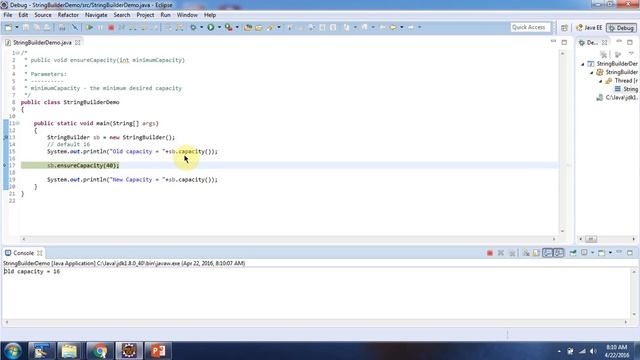Open the Display Selected Console dropdown arrow
The height and width of the screenshot is (360, 640).
pyautogui.click(x=592, y=253)
